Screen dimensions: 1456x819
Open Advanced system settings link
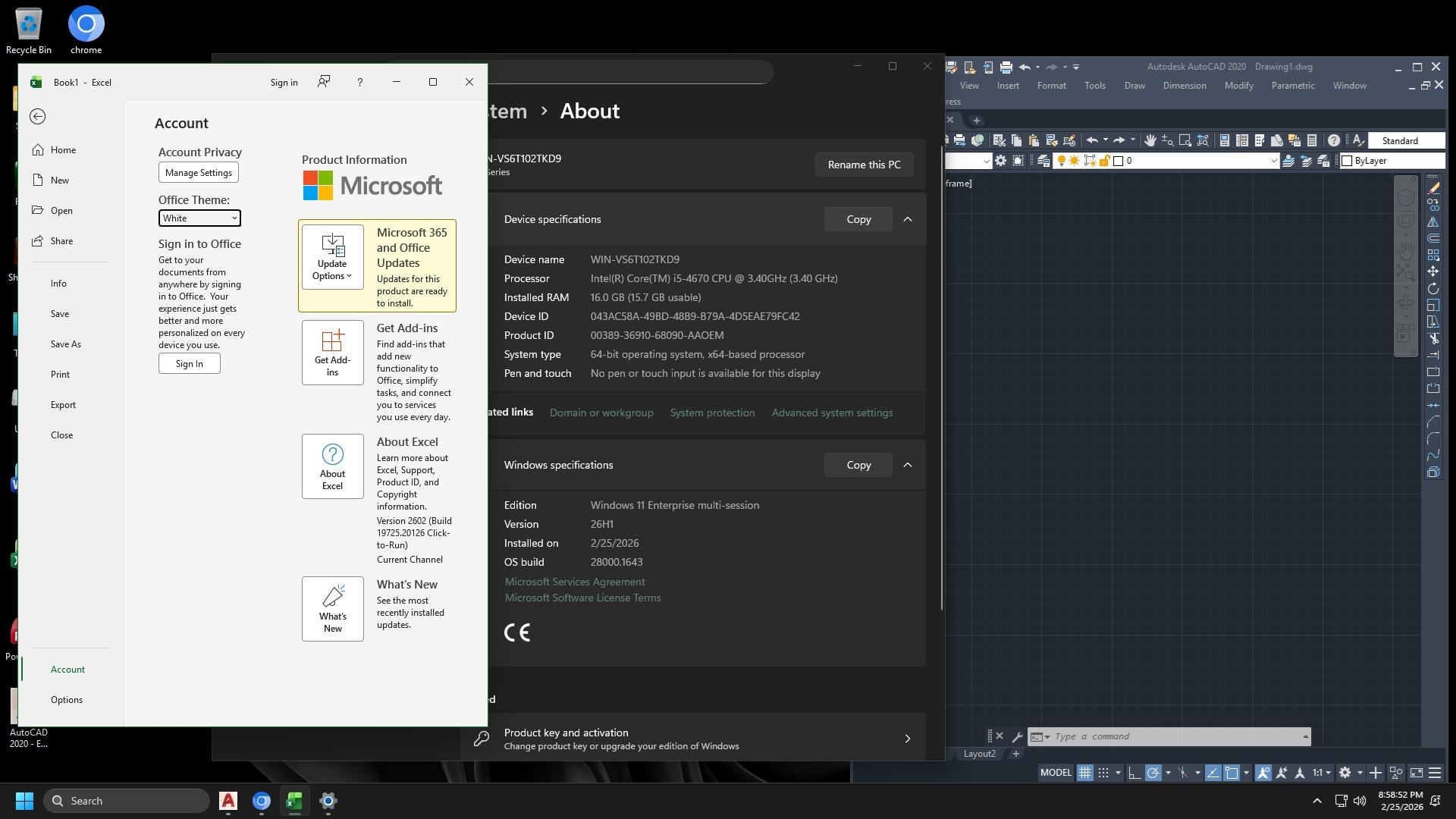(x=832, y=413)
